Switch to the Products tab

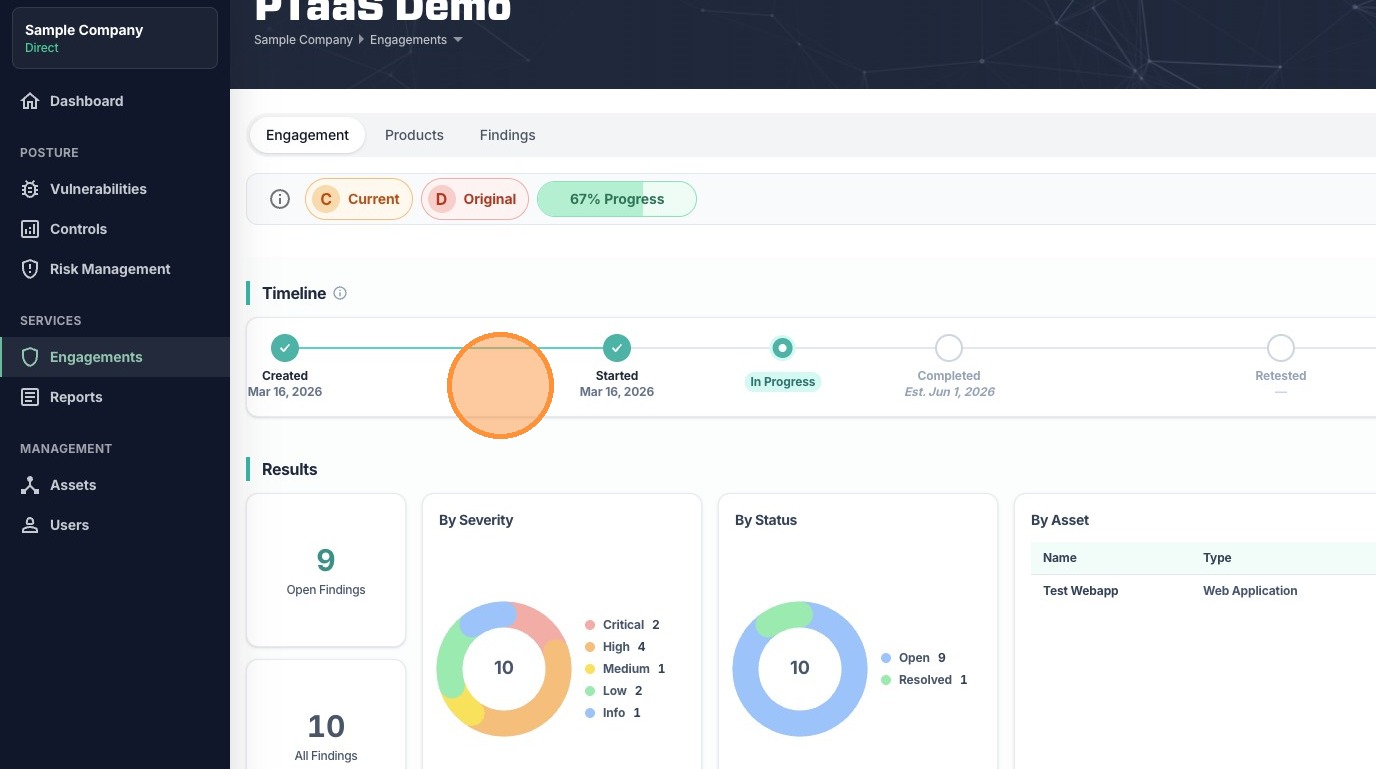pos(414,135)
